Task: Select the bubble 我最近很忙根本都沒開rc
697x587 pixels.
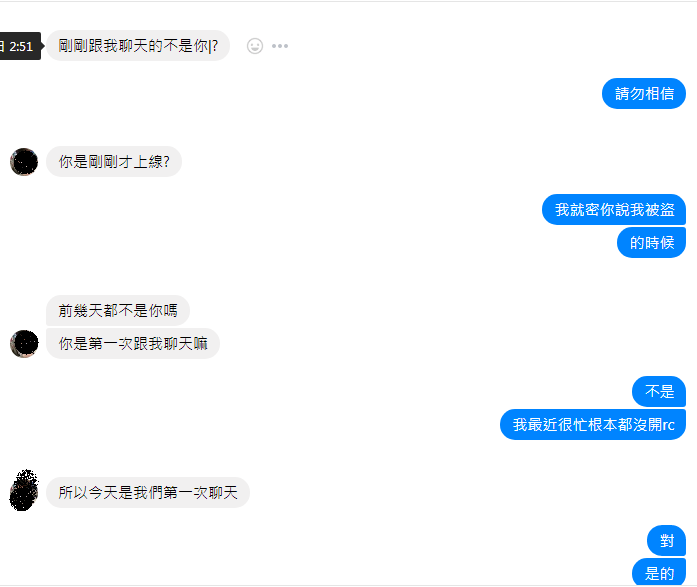Action: pos(593,424)
